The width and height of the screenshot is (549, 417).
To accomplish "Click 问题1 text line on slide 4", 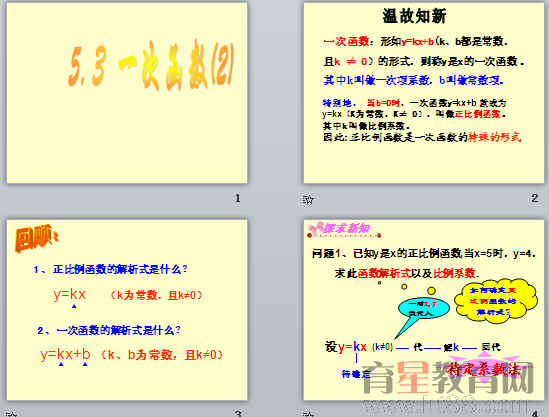I will [x=424, y=253].
